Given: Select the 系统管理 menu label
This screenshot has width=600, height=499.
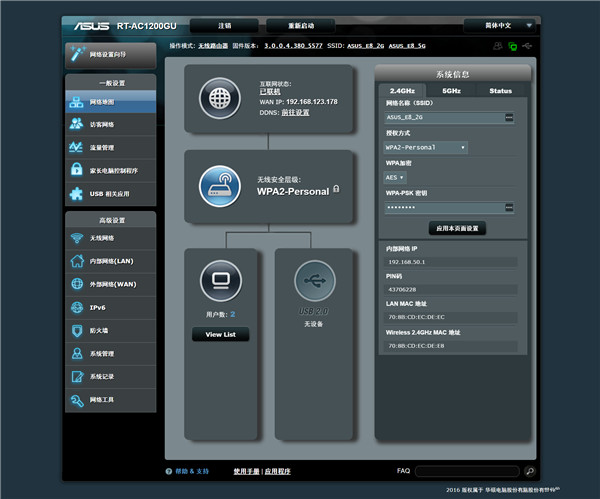Looking at the screenshot, I should click(102, 354).
